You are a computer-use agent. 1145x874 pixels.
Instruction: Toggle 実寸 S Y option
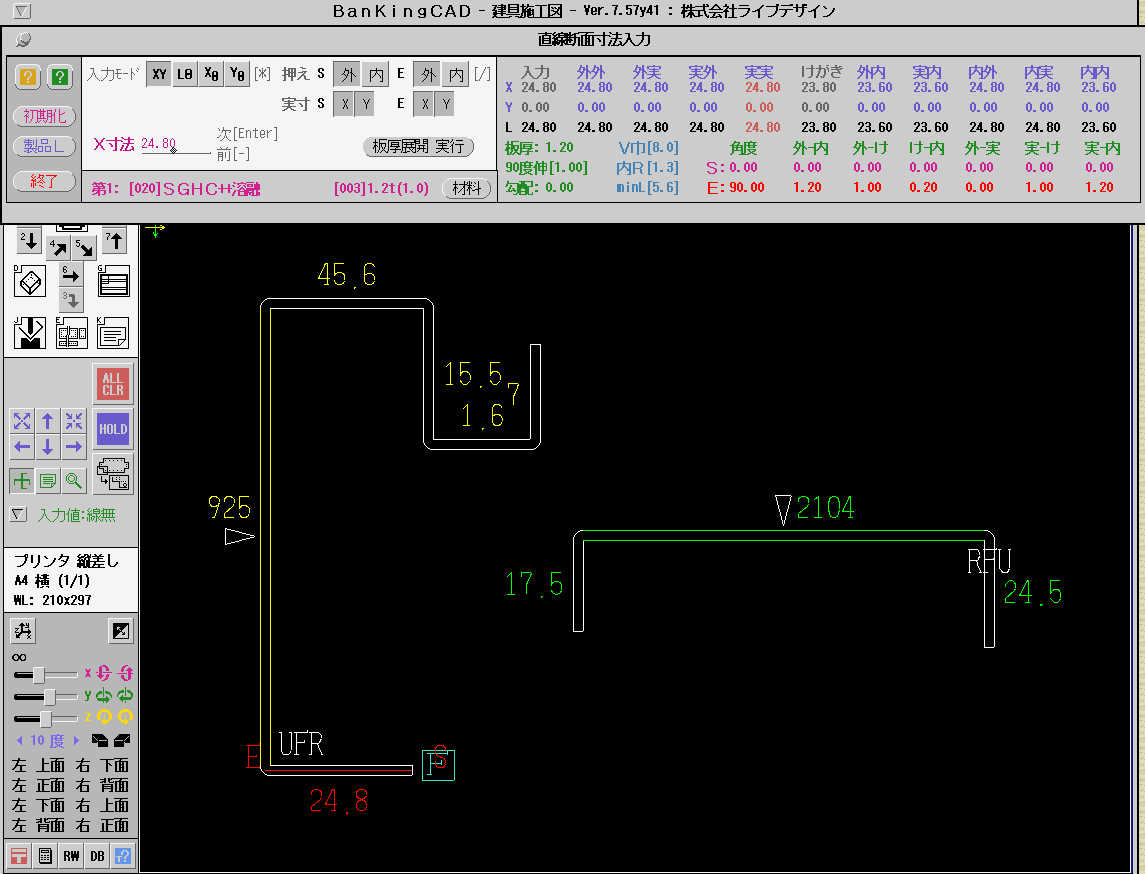click(366, 104)
